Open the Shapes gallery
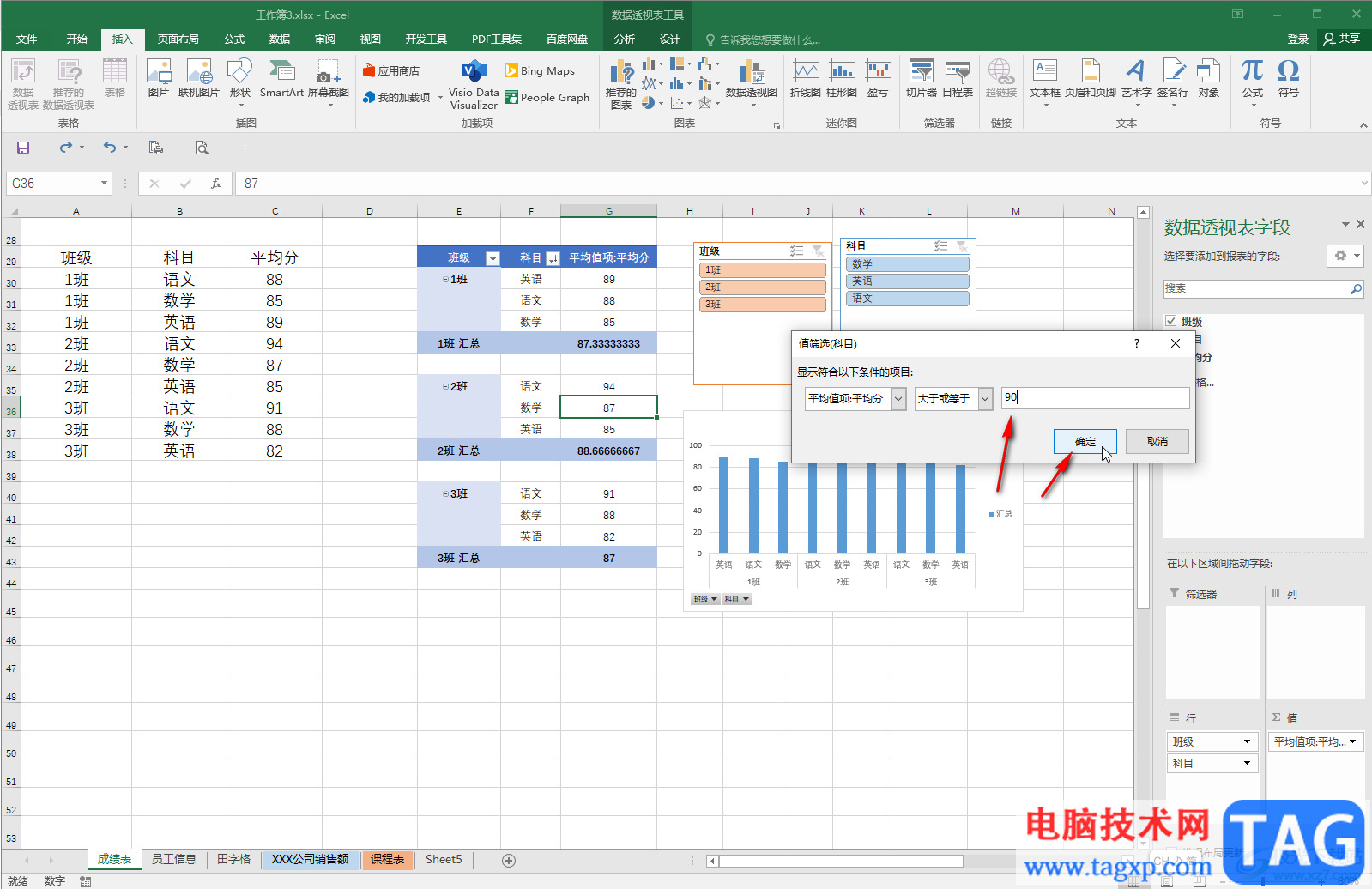 240,82
